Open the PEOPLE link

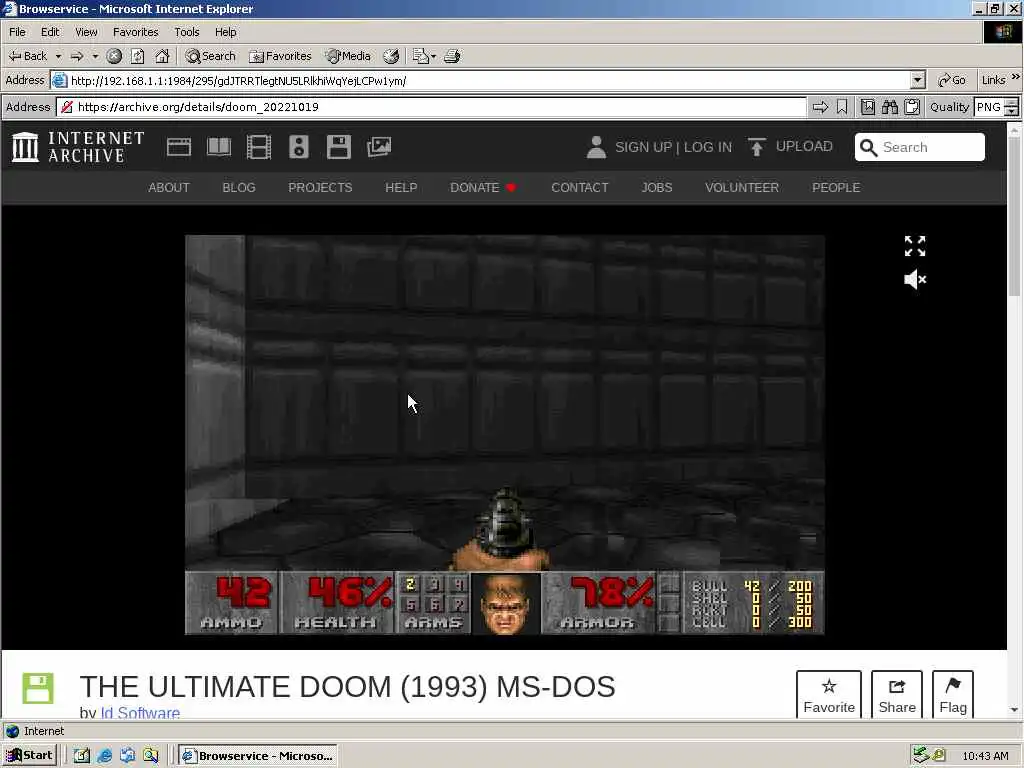coord(836,187)
